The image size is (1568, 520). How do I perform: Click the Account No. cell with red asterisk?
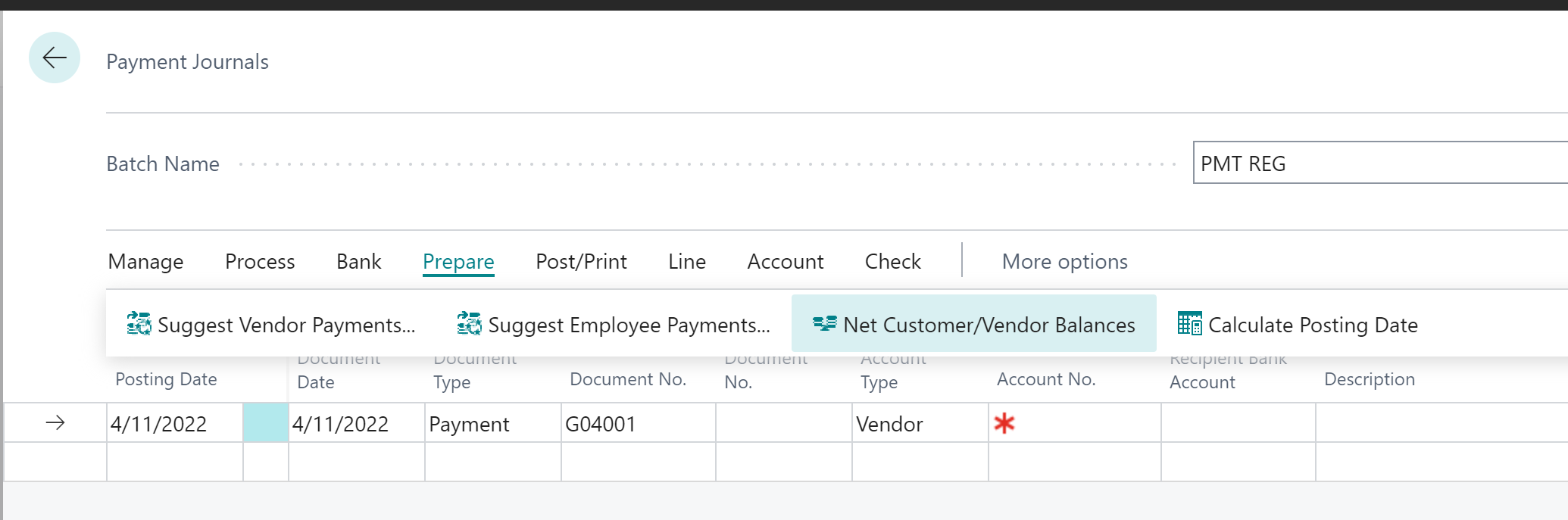[1074, 423]
